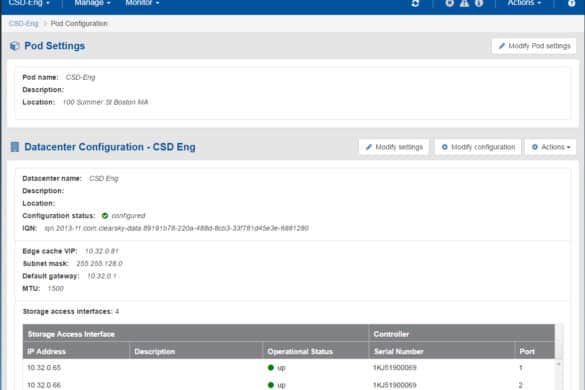Click the far-right circle icon in top bar
Screen dimensions: 585x390
click(x=572, y=3)
